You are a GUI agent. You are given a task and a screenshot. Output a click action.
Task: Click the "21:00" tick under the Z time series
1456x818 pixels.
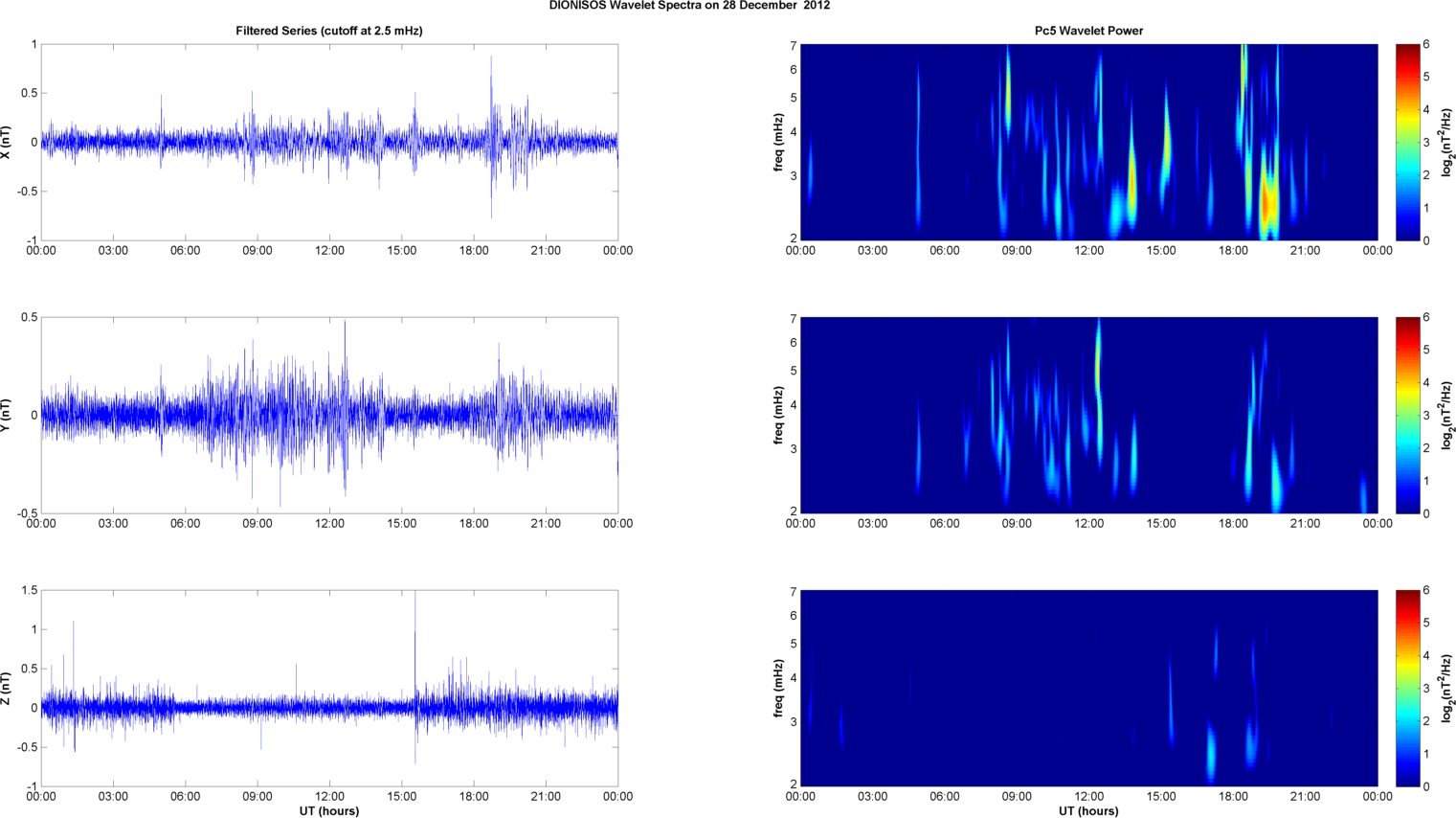point(546,797)
